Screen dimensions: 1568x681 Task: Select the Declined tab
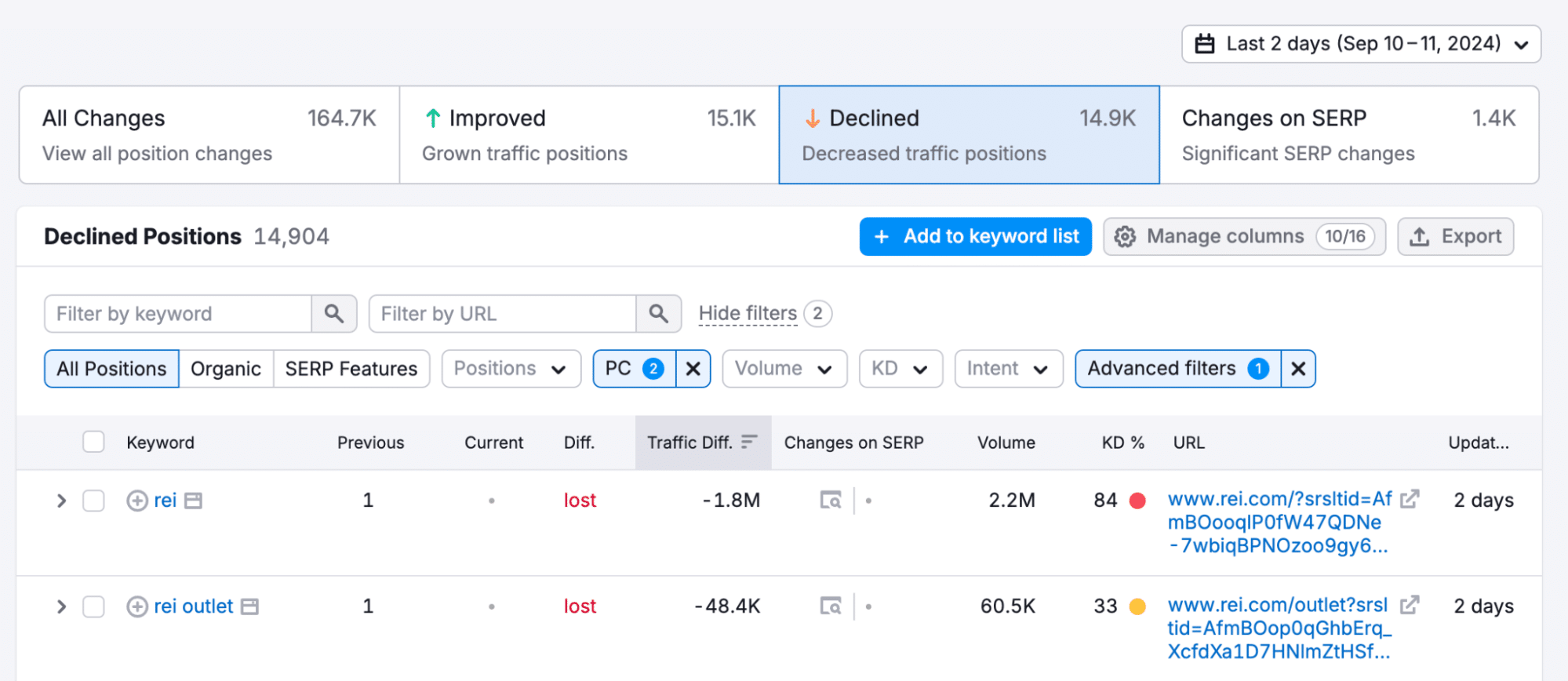(969, 135)
